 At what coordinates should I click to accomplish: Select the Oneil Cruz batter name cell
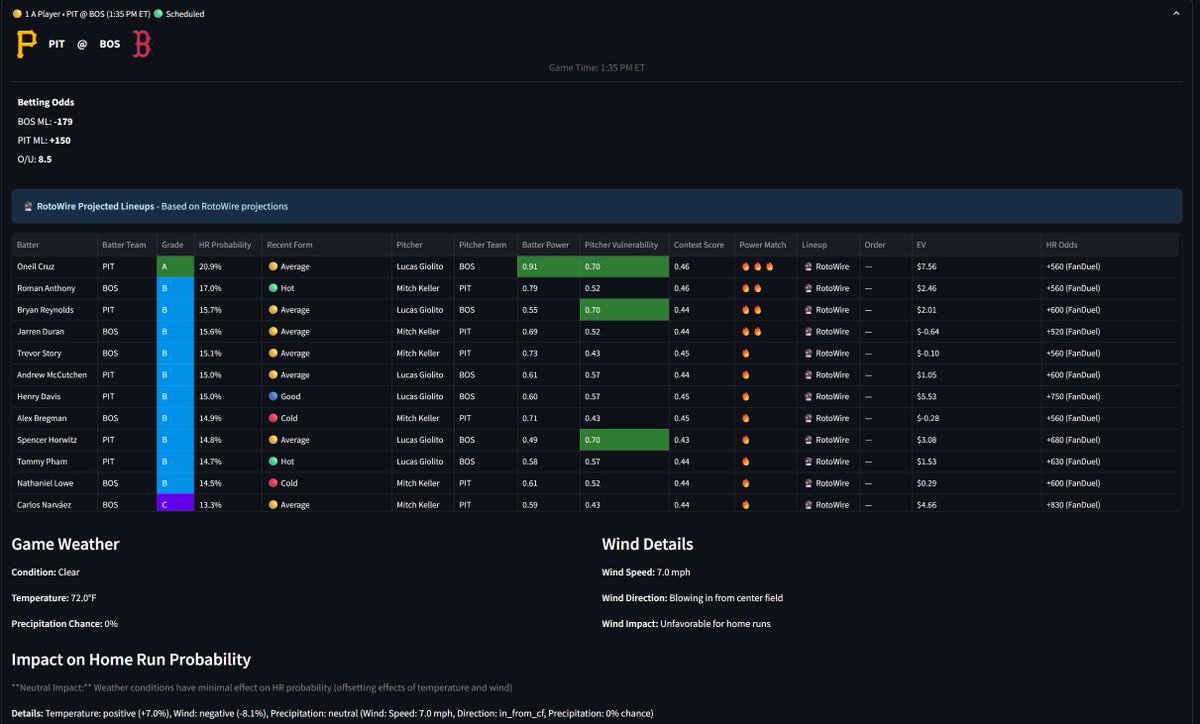coord(54,267)
